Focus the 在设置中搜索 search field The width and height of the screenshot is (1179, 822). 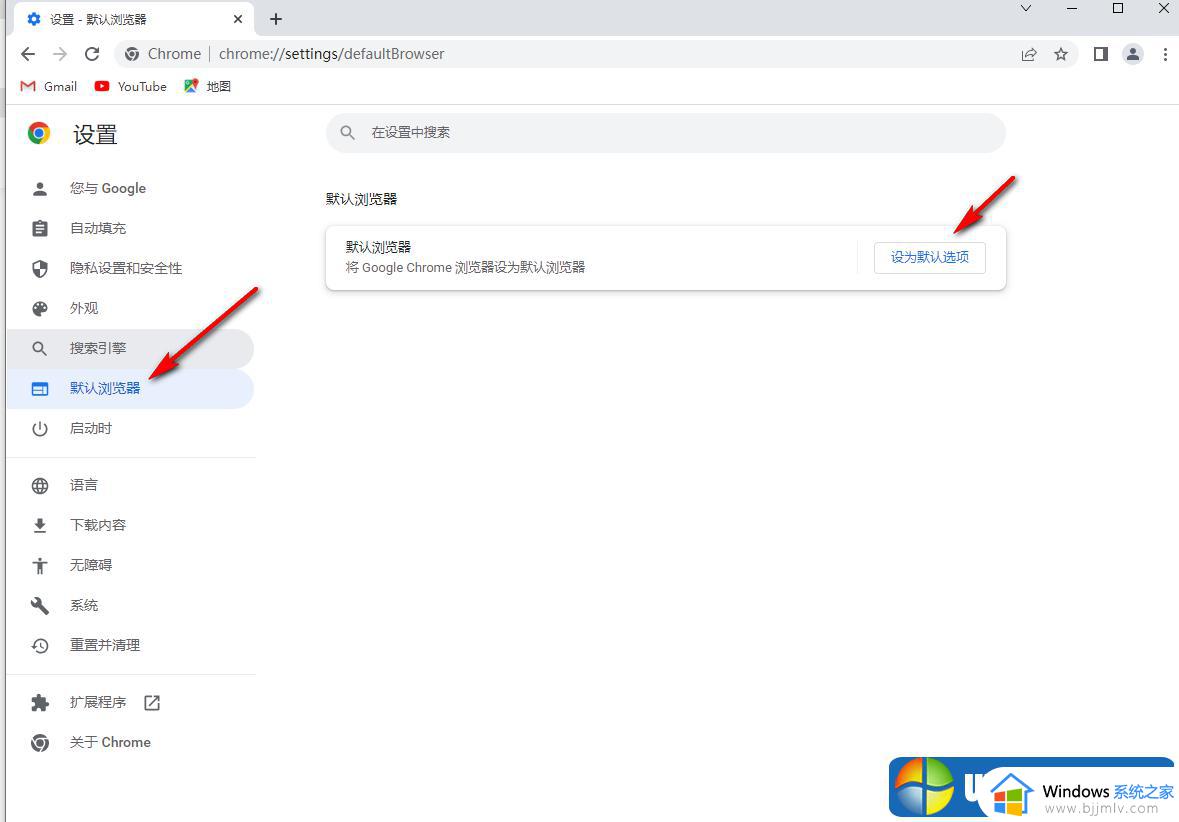coord(665,132)
